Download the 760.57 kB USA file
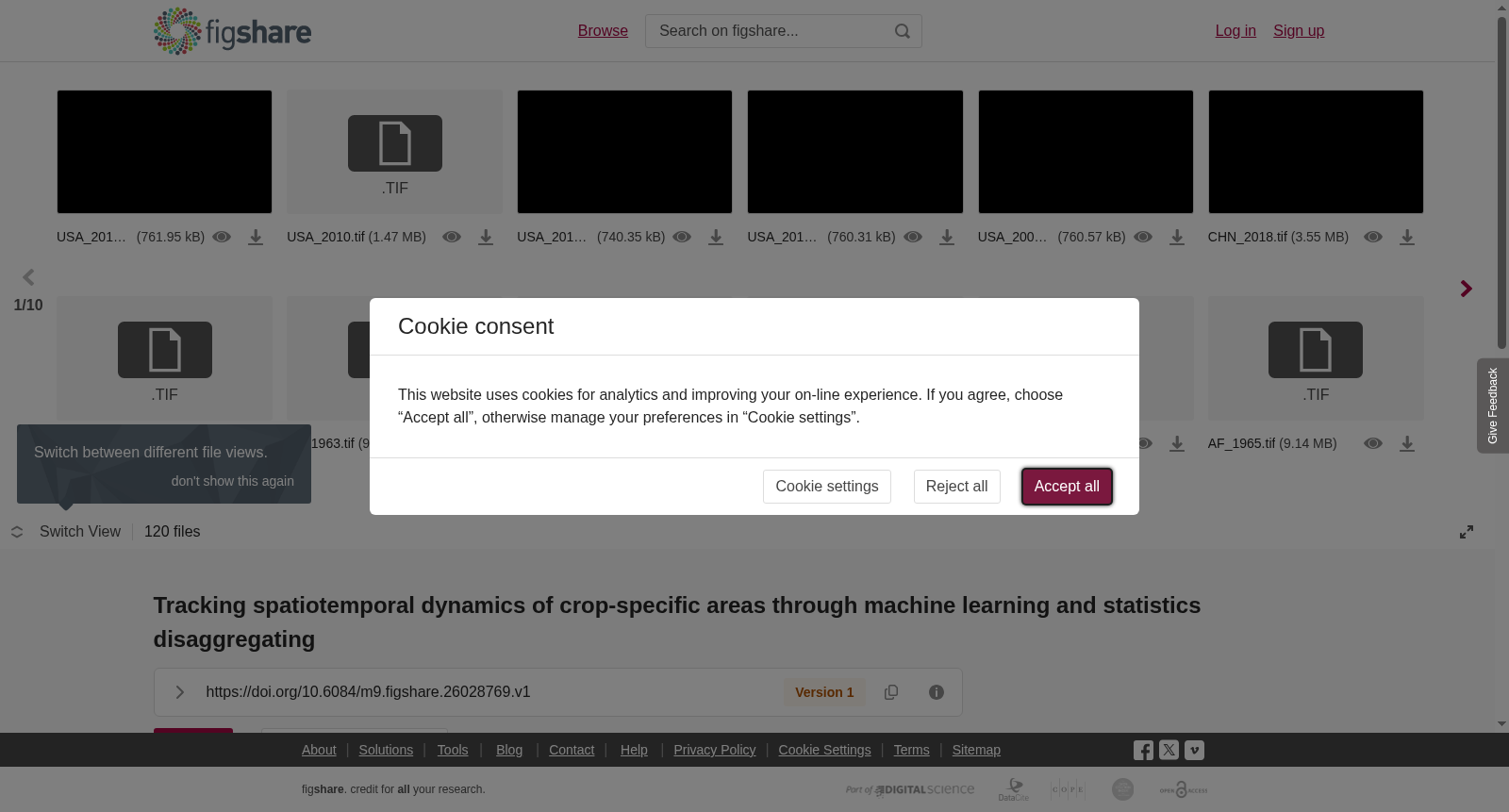 tap(1177, 238)
